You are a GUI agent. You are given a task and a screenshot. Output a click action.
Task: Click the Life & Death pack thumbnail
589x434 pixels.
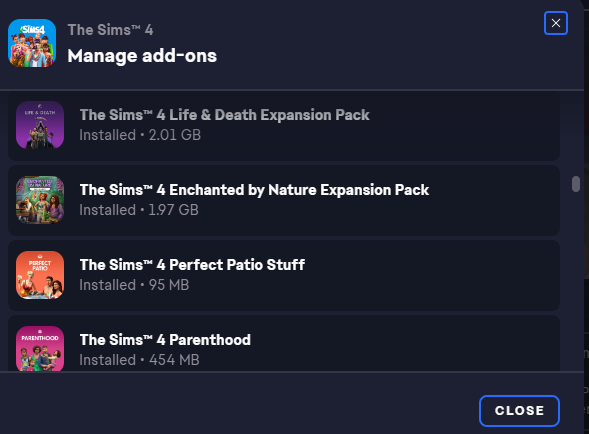[x=40, y=125]
